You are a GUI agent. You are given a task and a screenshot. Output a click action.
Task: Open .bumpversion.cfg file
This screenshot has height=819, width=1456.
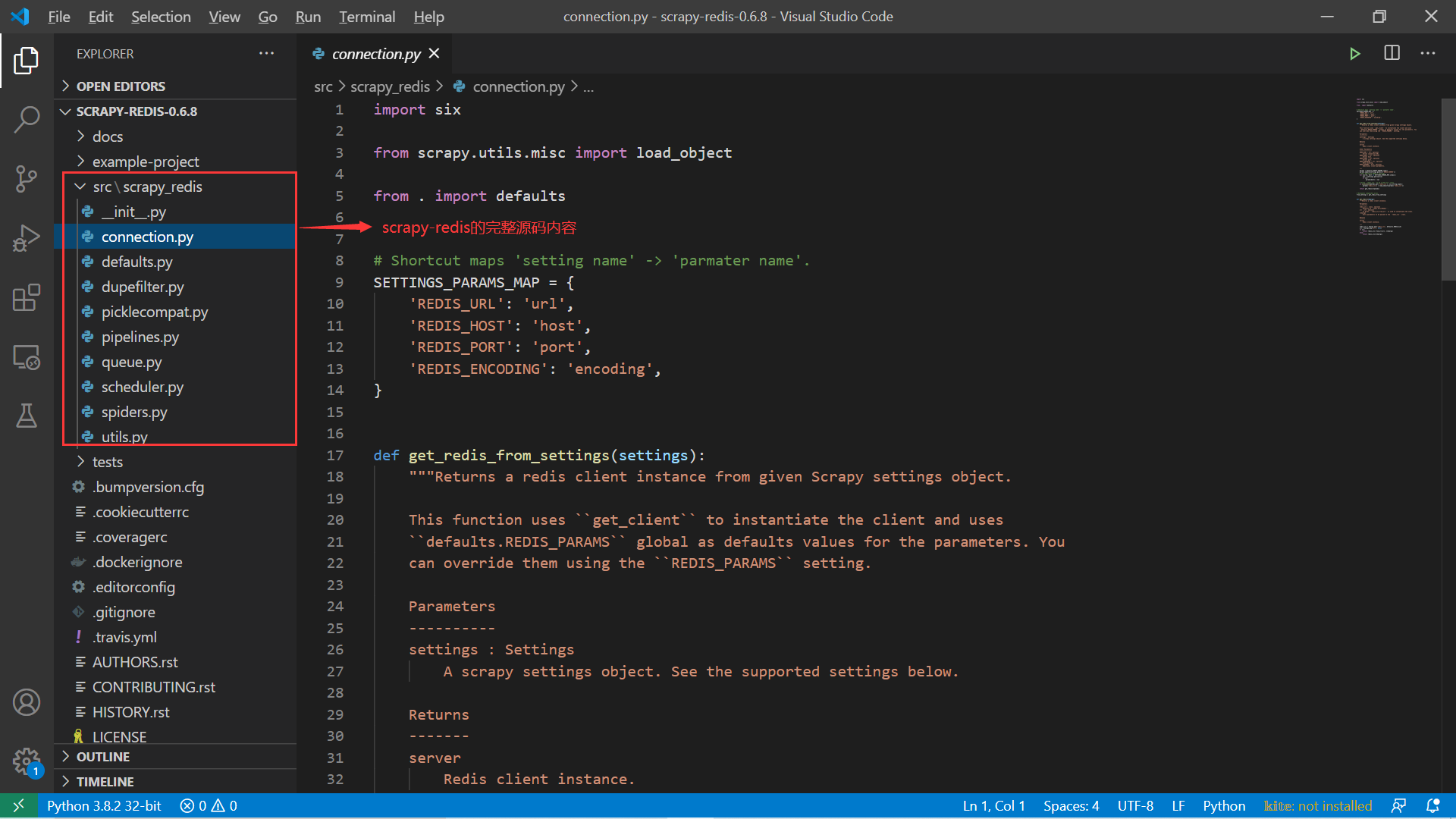click(x=175, y=487)
